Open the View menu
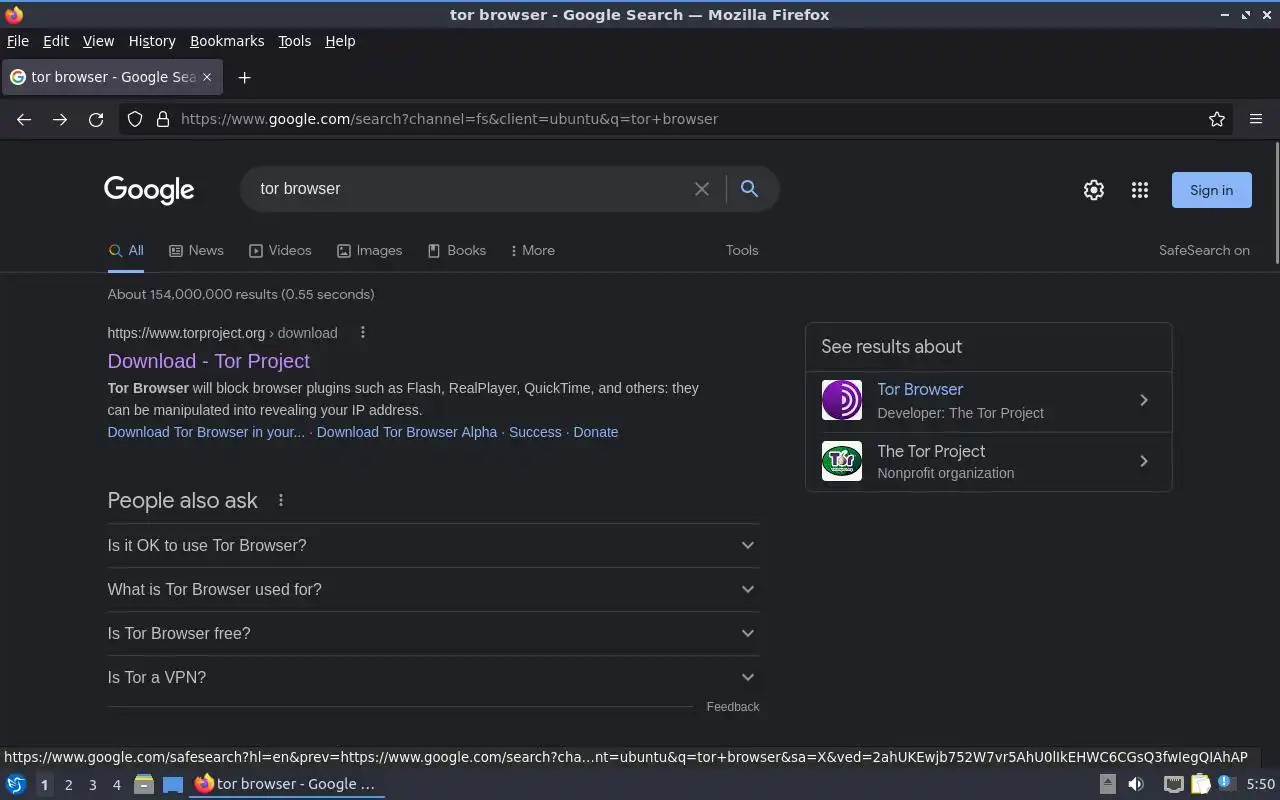Screen dimensions: 1280x800 [x=98, y=41]
